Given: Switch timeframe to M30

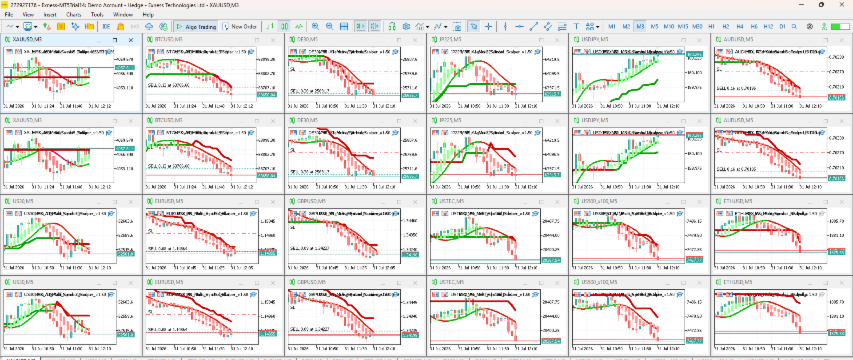Looking at the screenshot, I should point(697,26).
